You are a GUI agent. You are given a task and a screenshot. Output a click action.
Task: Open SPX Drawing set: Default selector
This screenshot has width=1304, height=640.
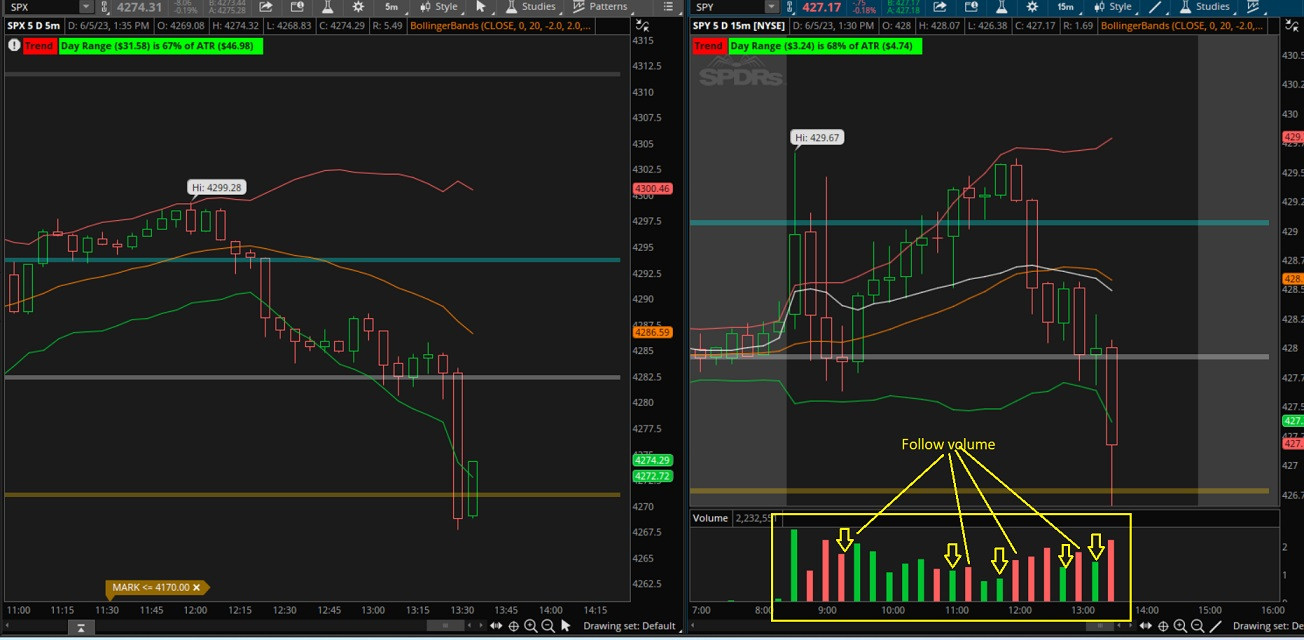(630, 626)
